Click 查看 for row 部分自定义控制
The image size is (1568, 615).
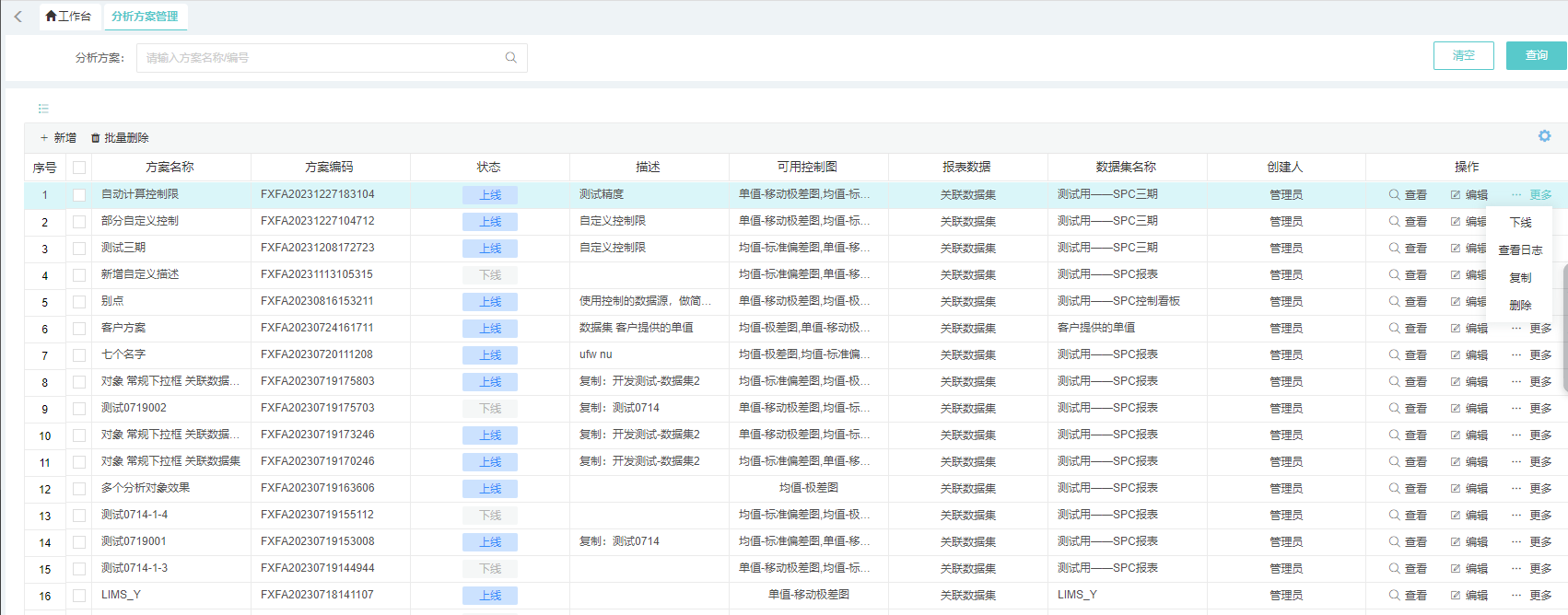pos(1408,222)
